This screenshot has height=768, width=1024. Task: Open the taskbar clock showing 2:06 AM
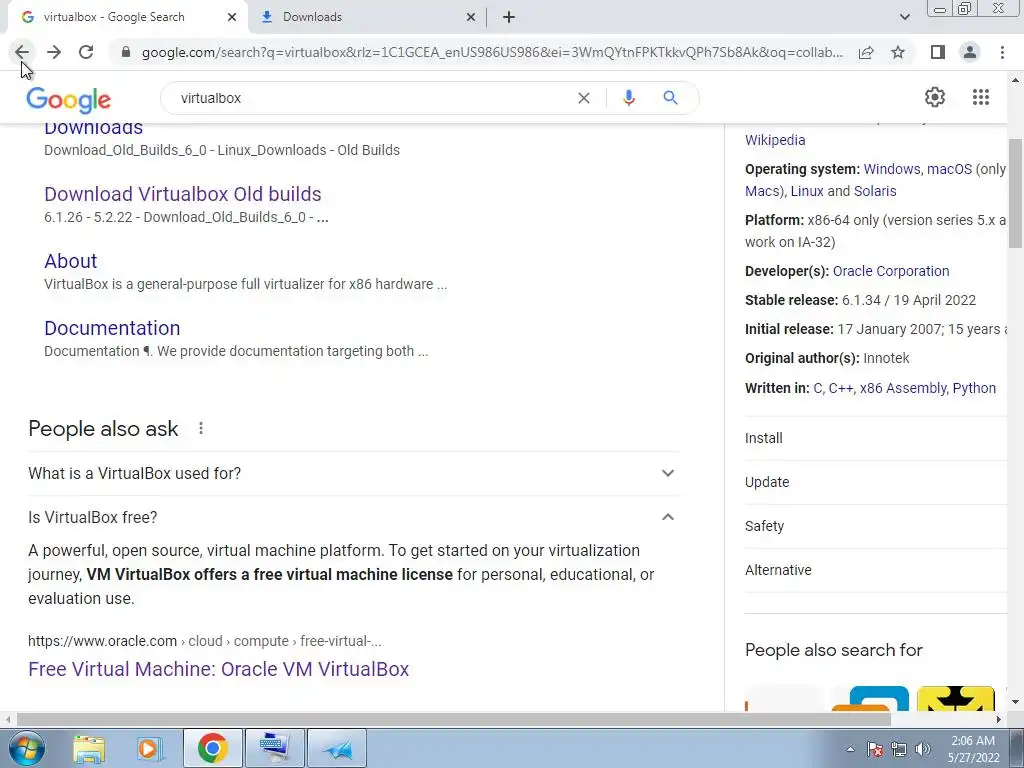(973, 749)
